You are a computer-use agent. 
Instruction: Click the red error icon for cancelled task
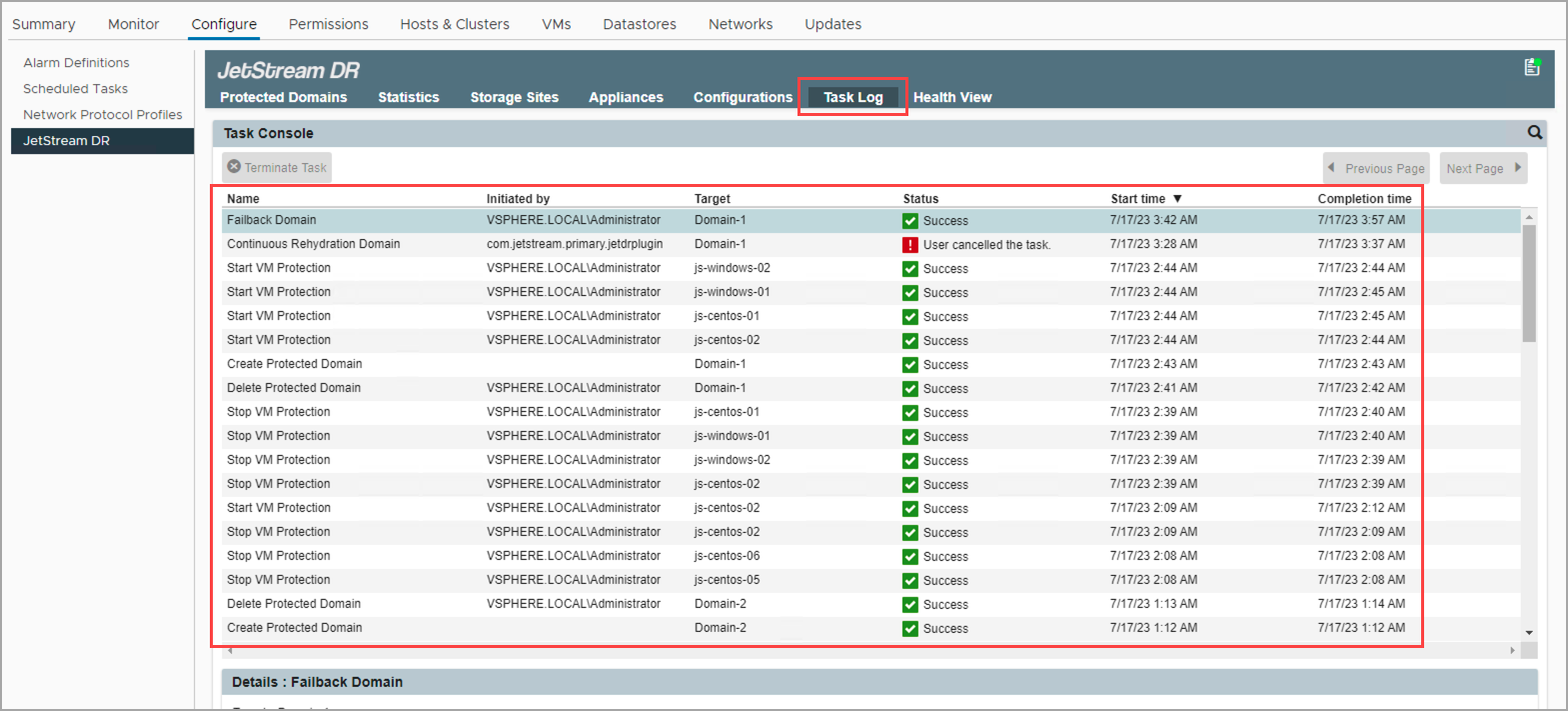pos(910,245)
